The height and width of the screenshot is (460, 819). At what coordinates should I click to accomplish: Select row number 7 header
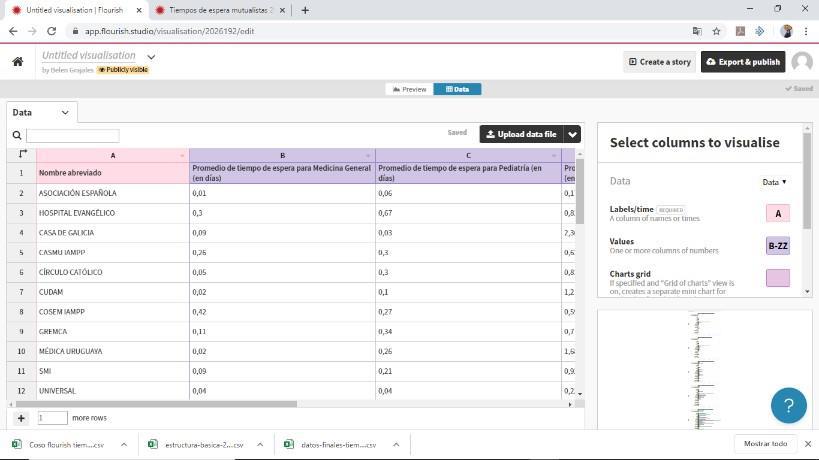coord(21,292)
